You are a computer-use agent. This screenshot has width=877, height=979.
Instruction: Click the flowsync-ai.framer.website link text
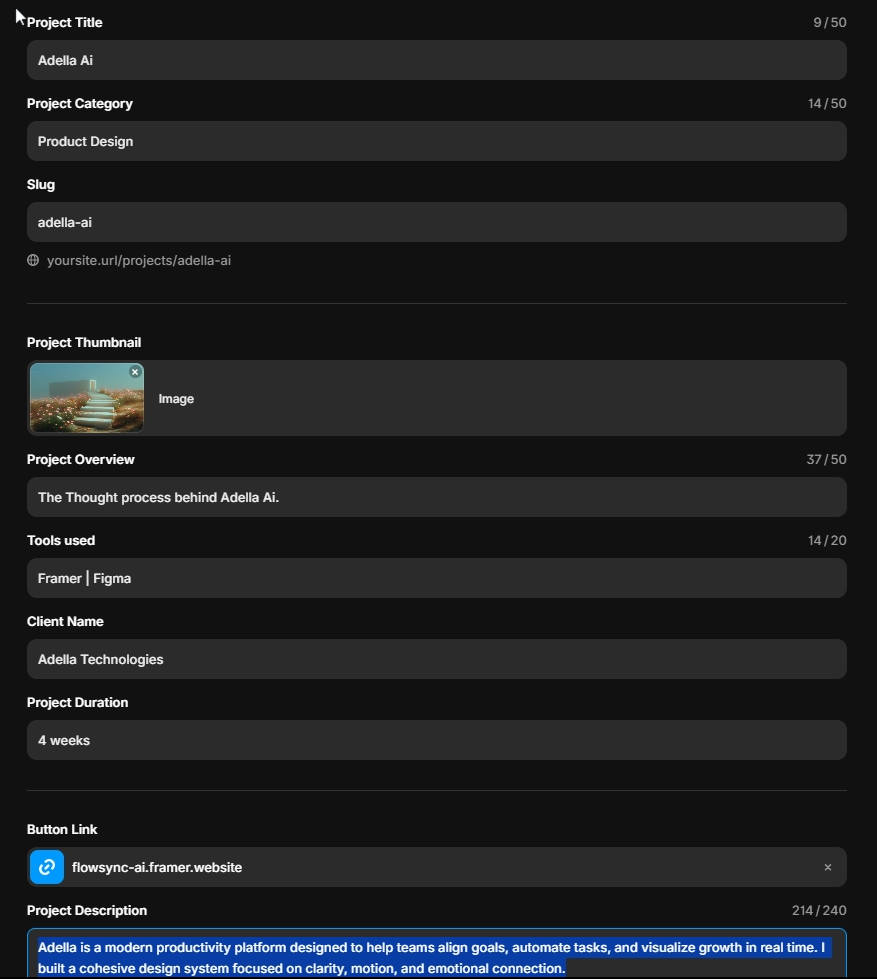[x=157, y=867]
